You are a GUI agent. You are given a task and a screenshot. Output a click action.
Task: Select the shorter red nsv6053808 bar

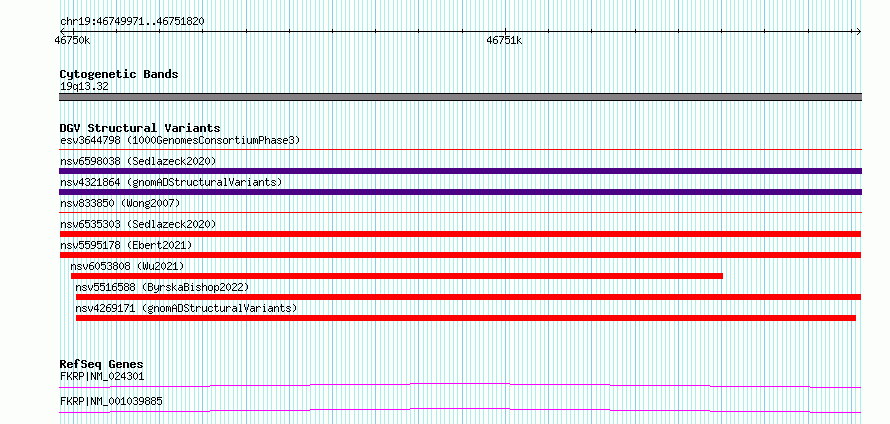point(397,276)
